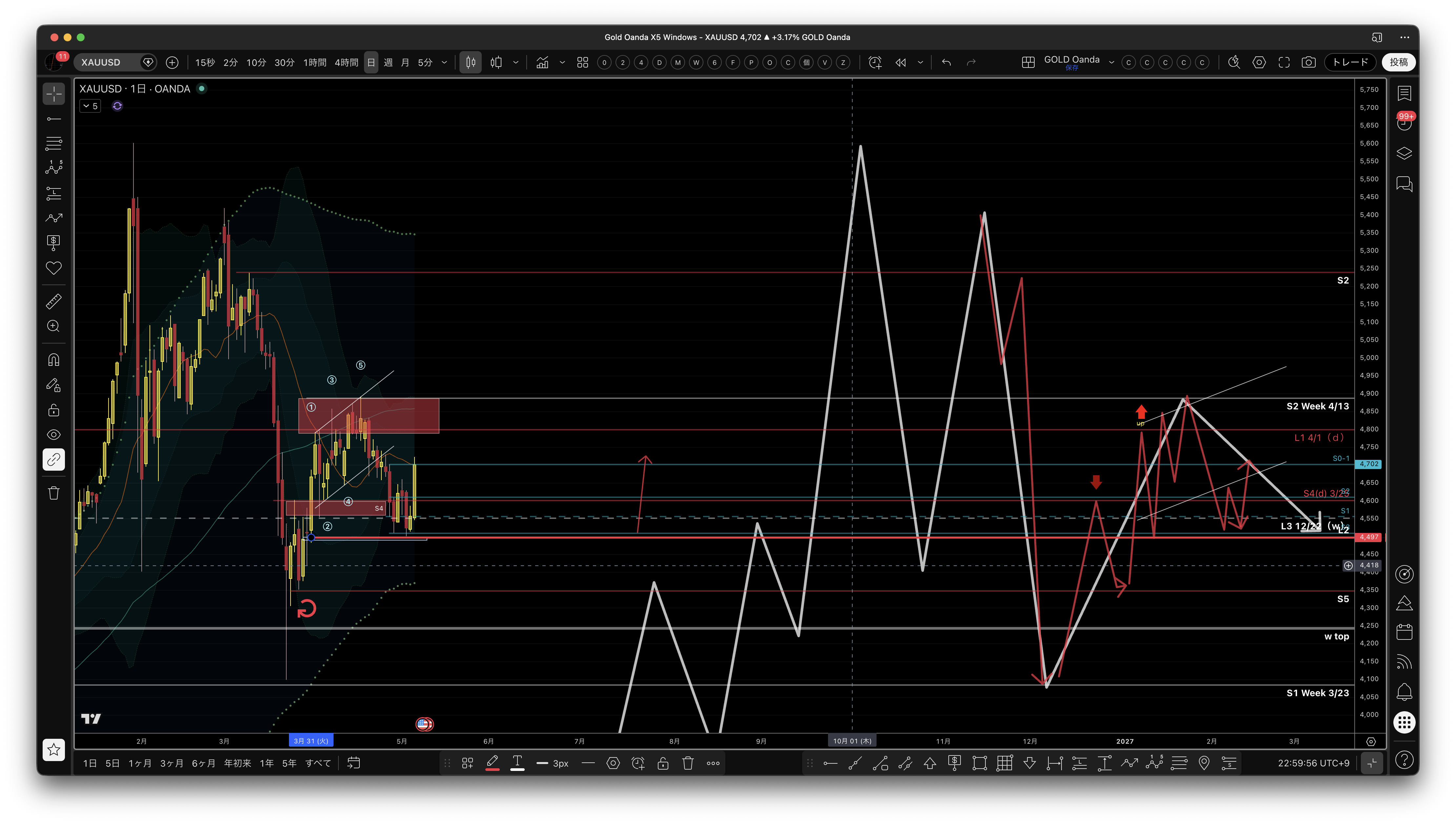Open the object tree layers panel
The image size is (1456, 824).
(x=1404, y=153)
